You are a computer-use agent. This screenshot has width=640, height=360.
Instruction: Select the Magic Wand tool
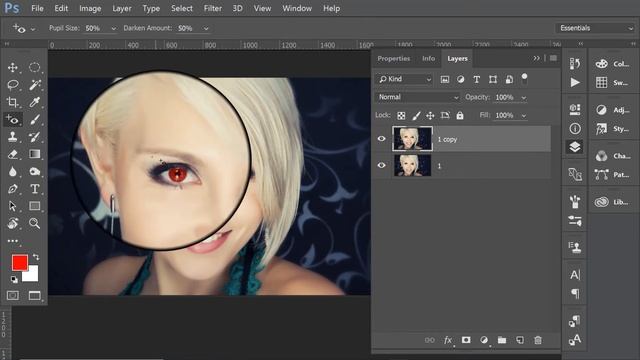point(35,84)
